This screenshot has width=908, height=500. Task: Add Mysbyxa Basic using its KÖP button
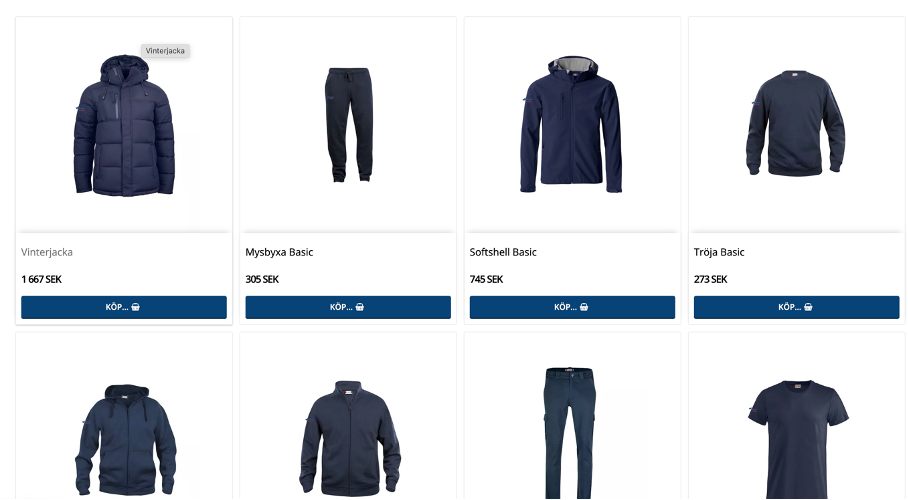(348, 307)
